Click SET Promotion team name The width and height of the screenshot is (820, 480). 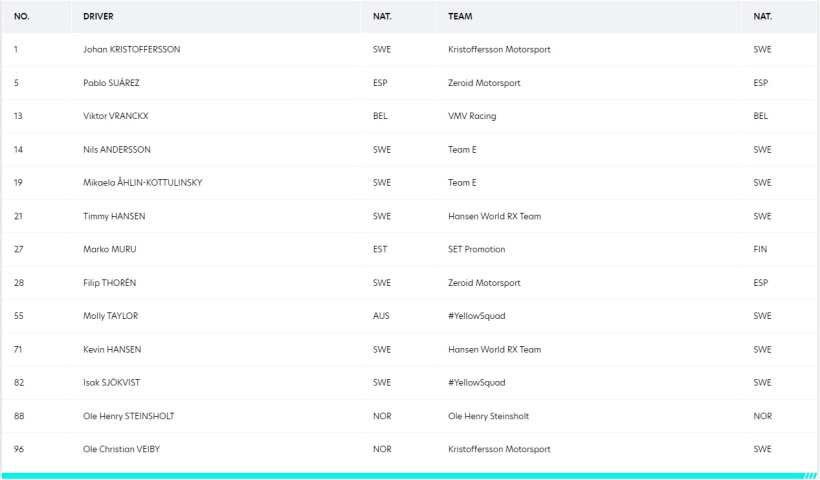(x=476, y=249)
